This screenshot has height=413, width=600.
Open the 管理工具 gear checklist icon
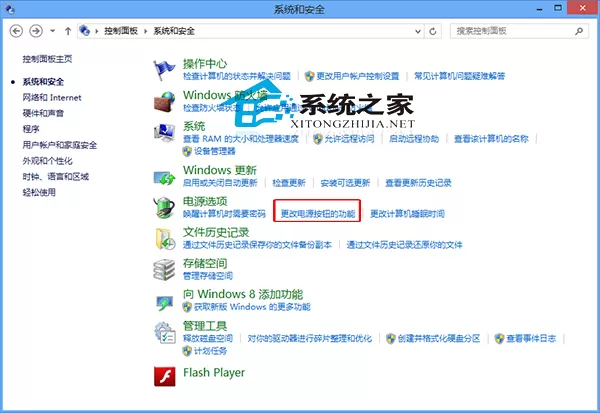(x=165, y=333)
